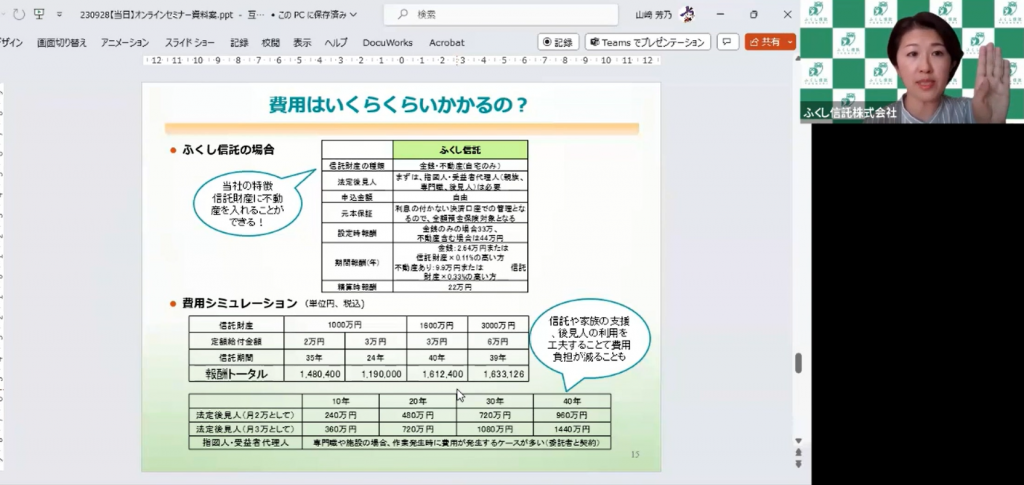Click the 元本保証 row label

pos(357,212)
